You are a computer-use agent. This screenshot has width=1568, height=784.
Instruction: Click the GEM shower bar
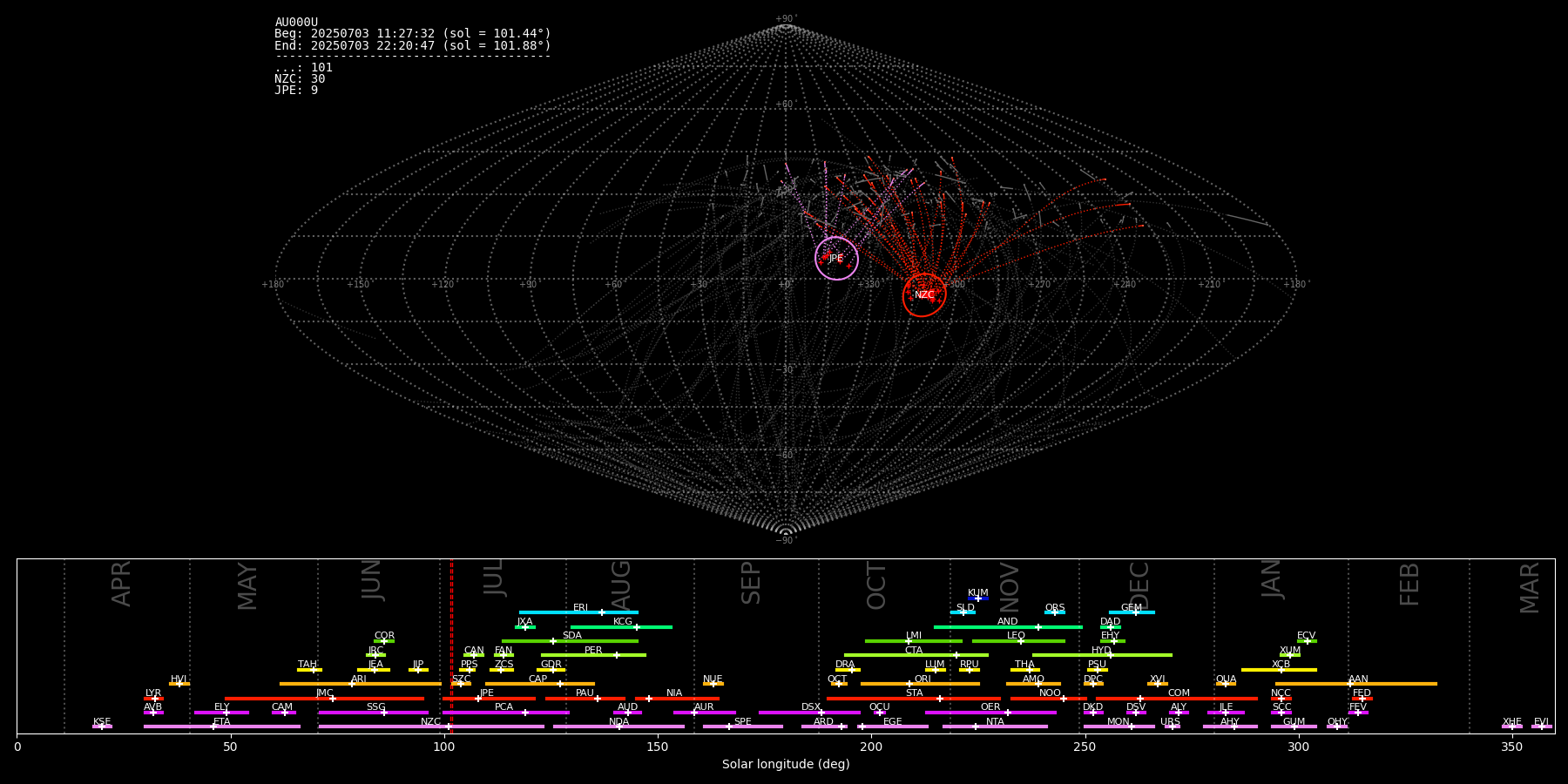(1132, 612)
